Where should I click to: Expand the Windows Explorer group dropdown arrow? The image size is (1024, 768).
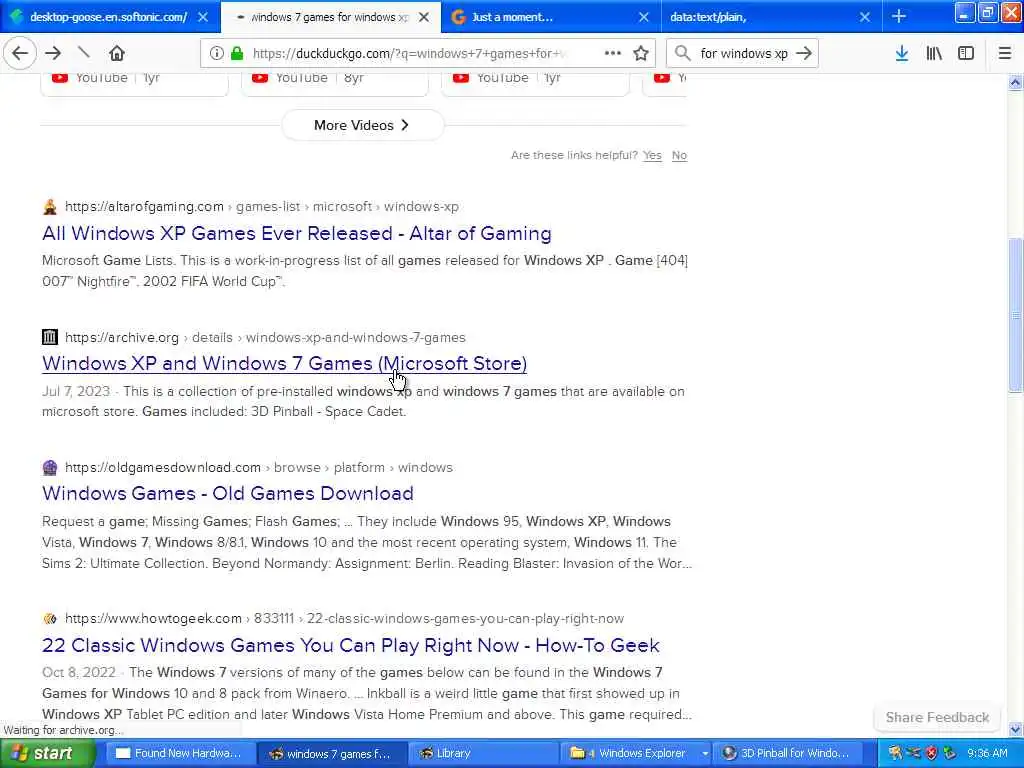pyautogui.click(x=705, y=754)
